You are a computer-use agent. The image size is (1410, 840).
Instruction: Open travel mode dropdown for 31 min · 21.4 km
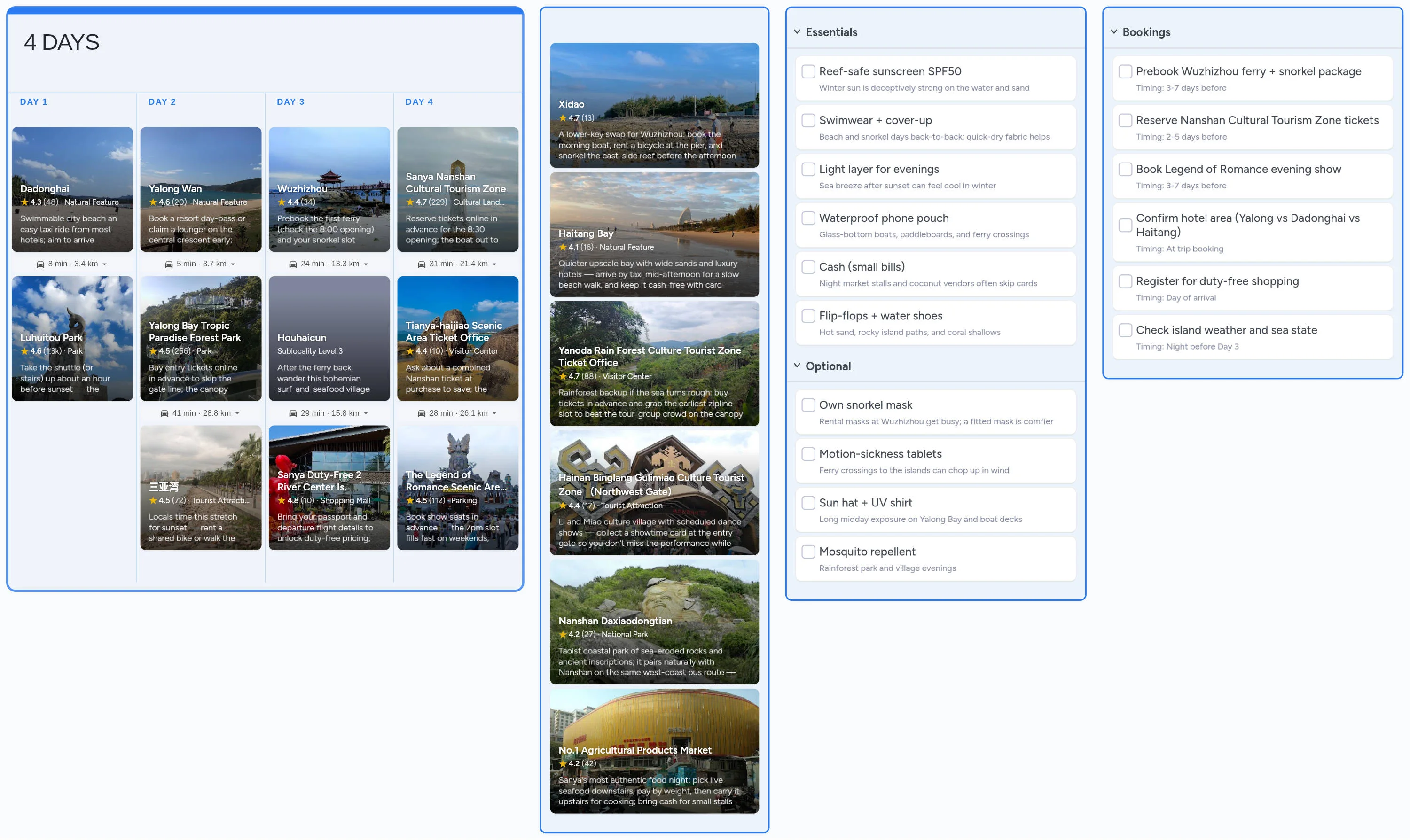(494, 264)
